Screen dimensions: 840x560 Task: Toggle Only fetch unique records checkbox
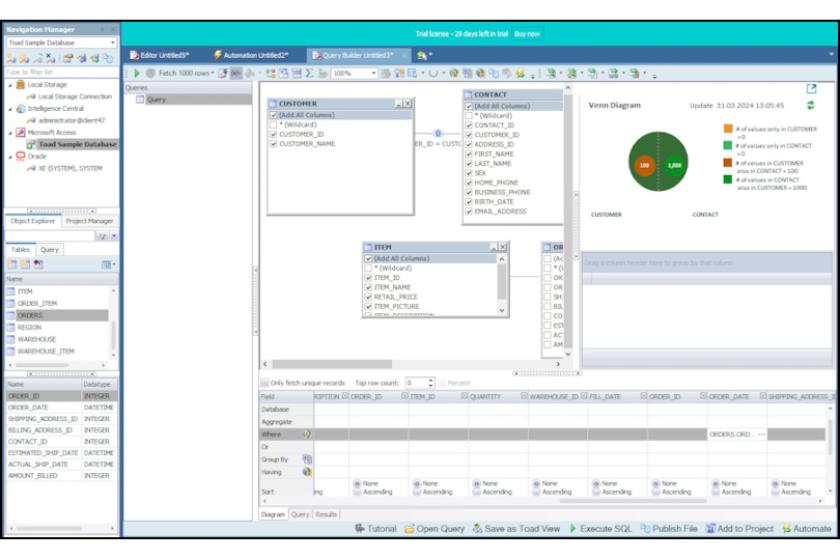click(265, 383)
